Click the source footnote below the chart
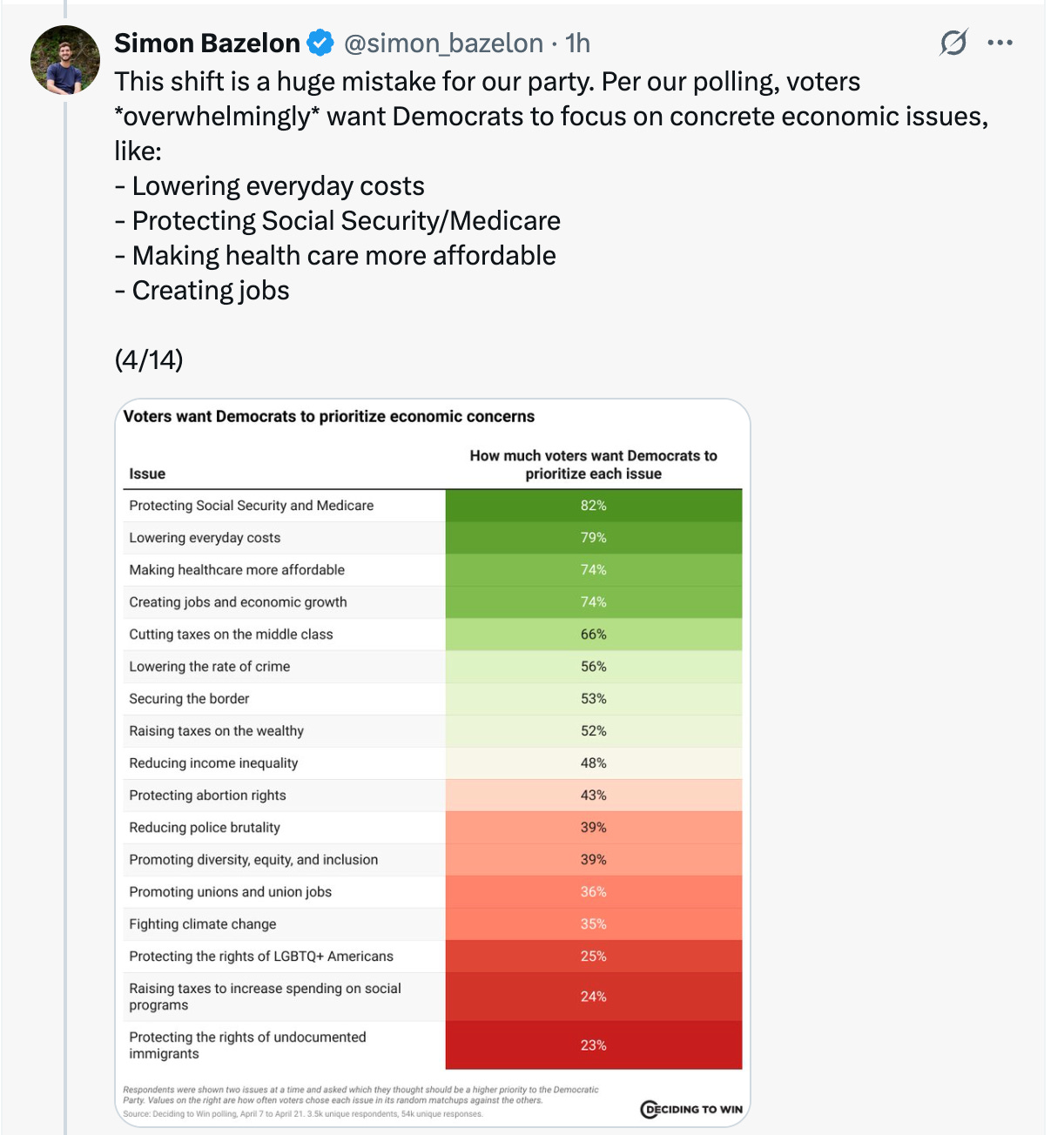 pos(303,1113)
